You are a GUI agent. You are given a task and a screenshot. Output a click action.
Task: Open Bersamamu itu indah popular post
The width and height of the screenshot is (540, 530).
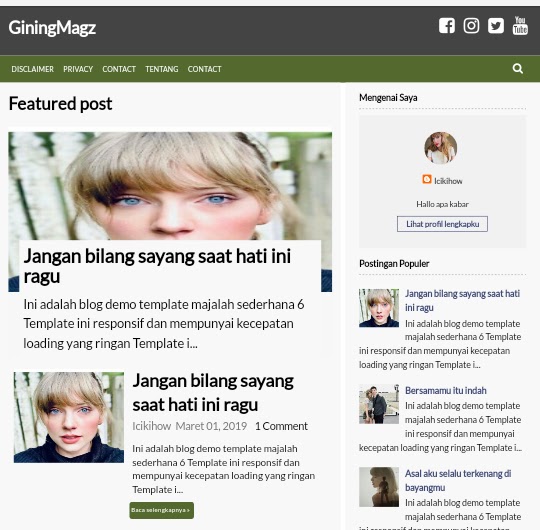pos(446,390)
